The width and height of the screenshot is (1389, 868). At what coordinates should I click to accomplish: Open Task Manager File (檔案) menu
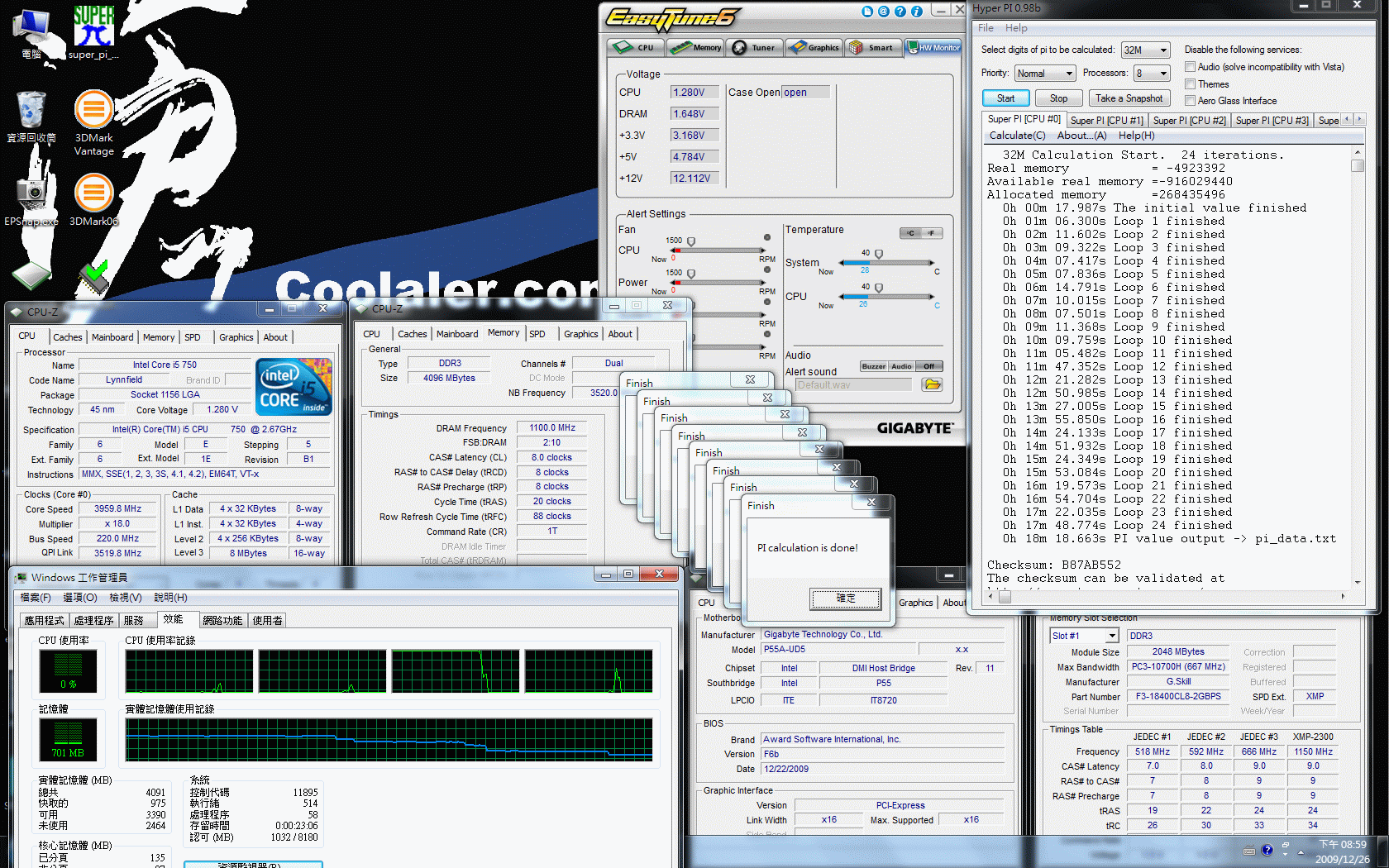[35, 598]
